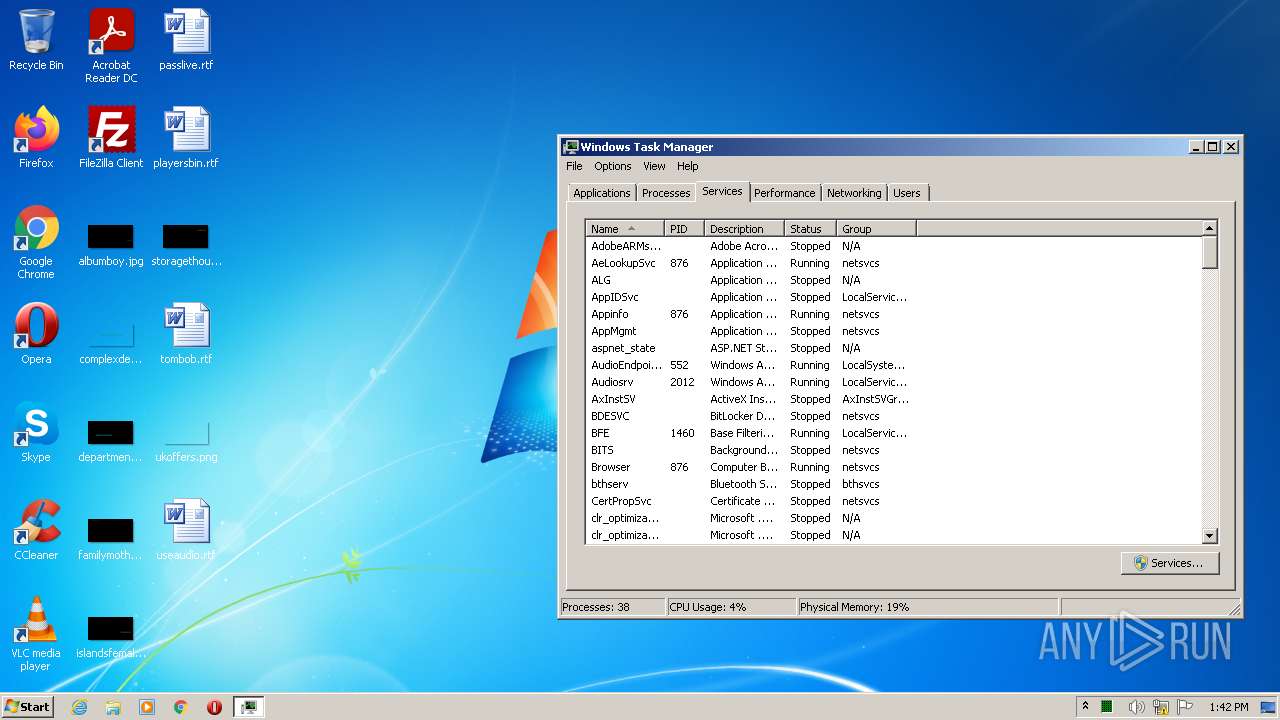
Task: Open the File menu in Task Manager
Action: tap(574, 166)
